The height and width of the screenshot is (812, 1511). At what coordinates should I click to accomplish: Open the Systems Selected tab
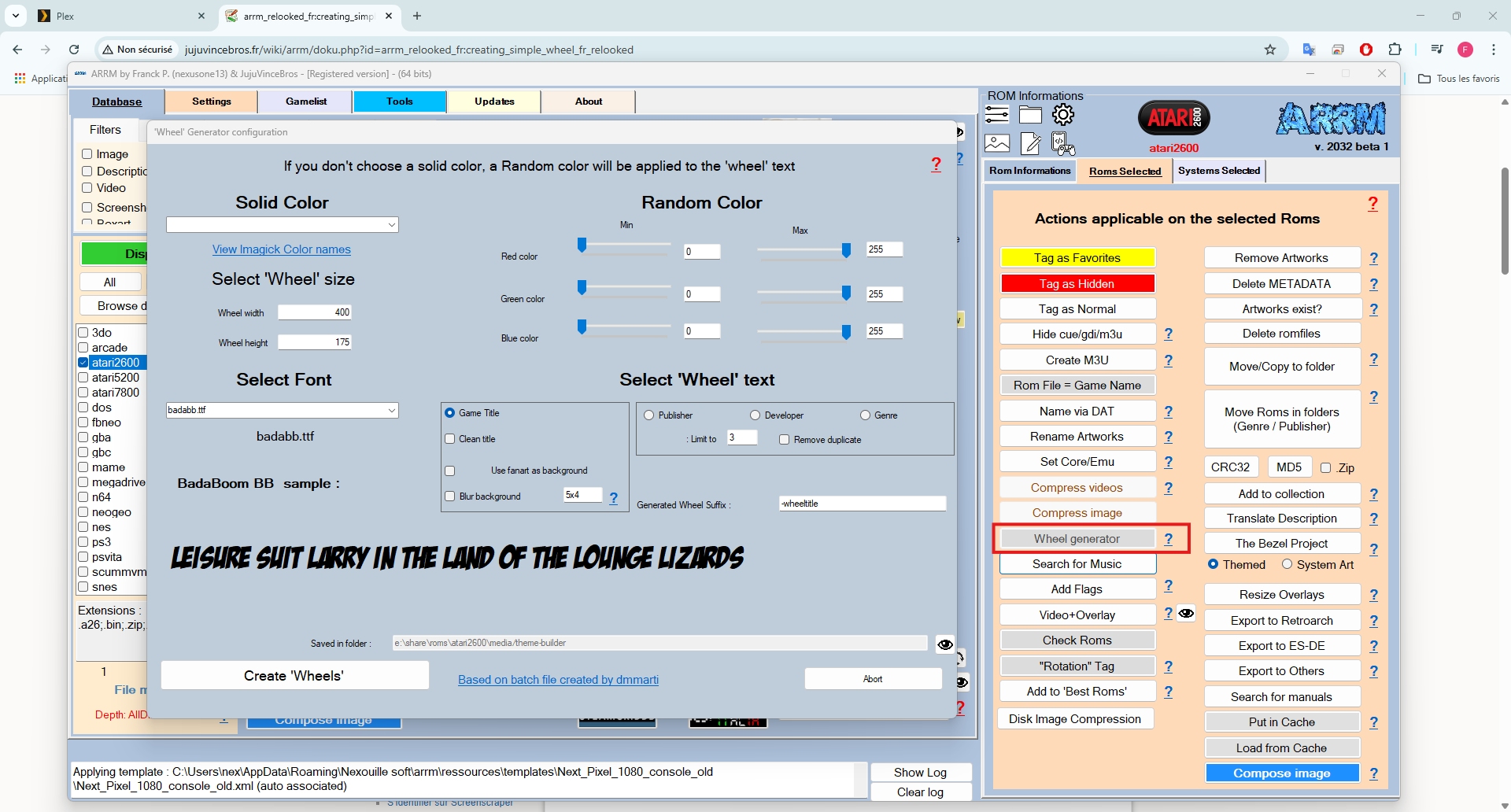(1218, 171)
